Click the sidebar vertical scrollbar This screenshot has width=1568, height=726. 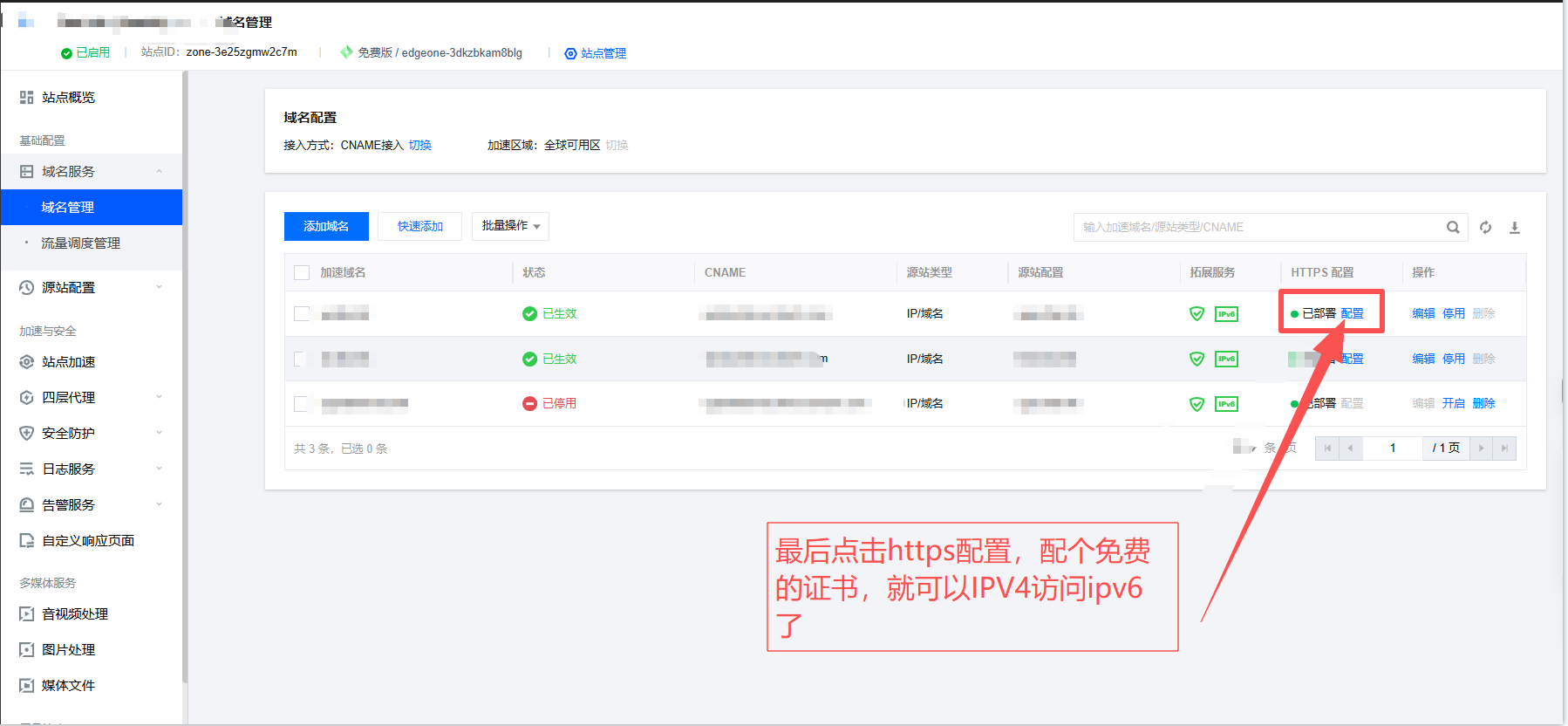click(x=185, y=375)
